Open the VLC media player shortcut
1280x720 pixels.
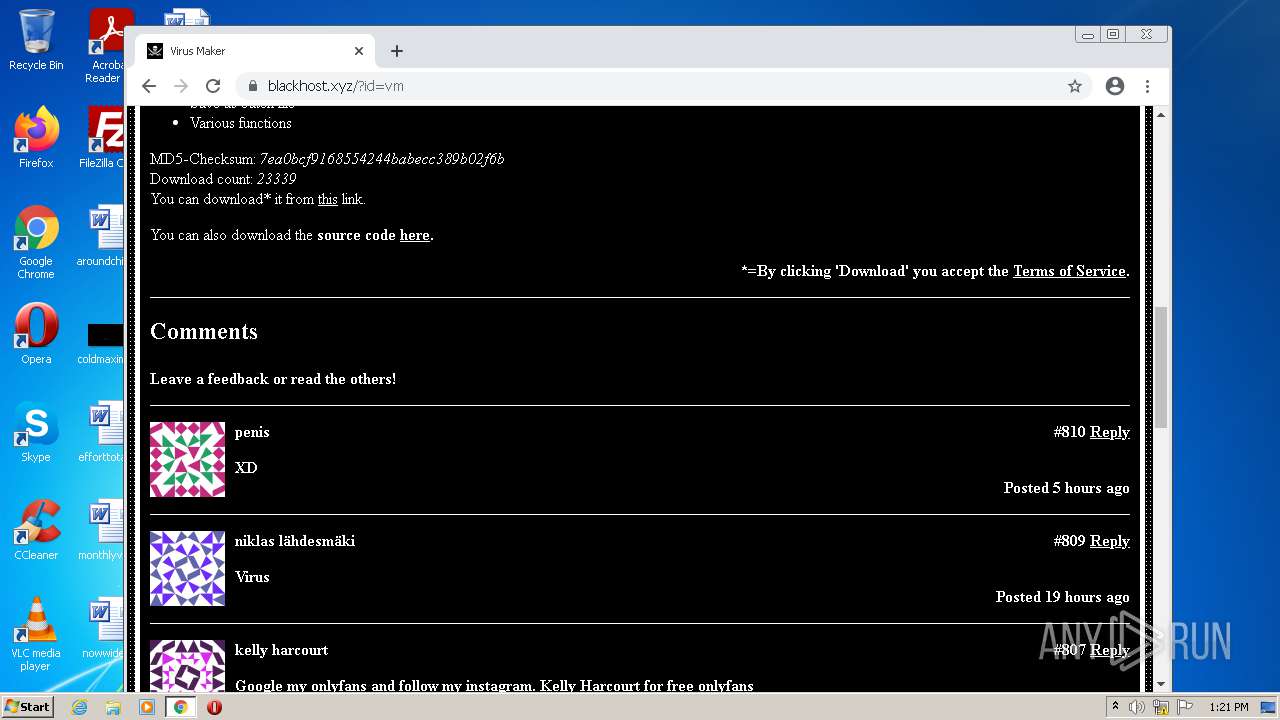36,634
